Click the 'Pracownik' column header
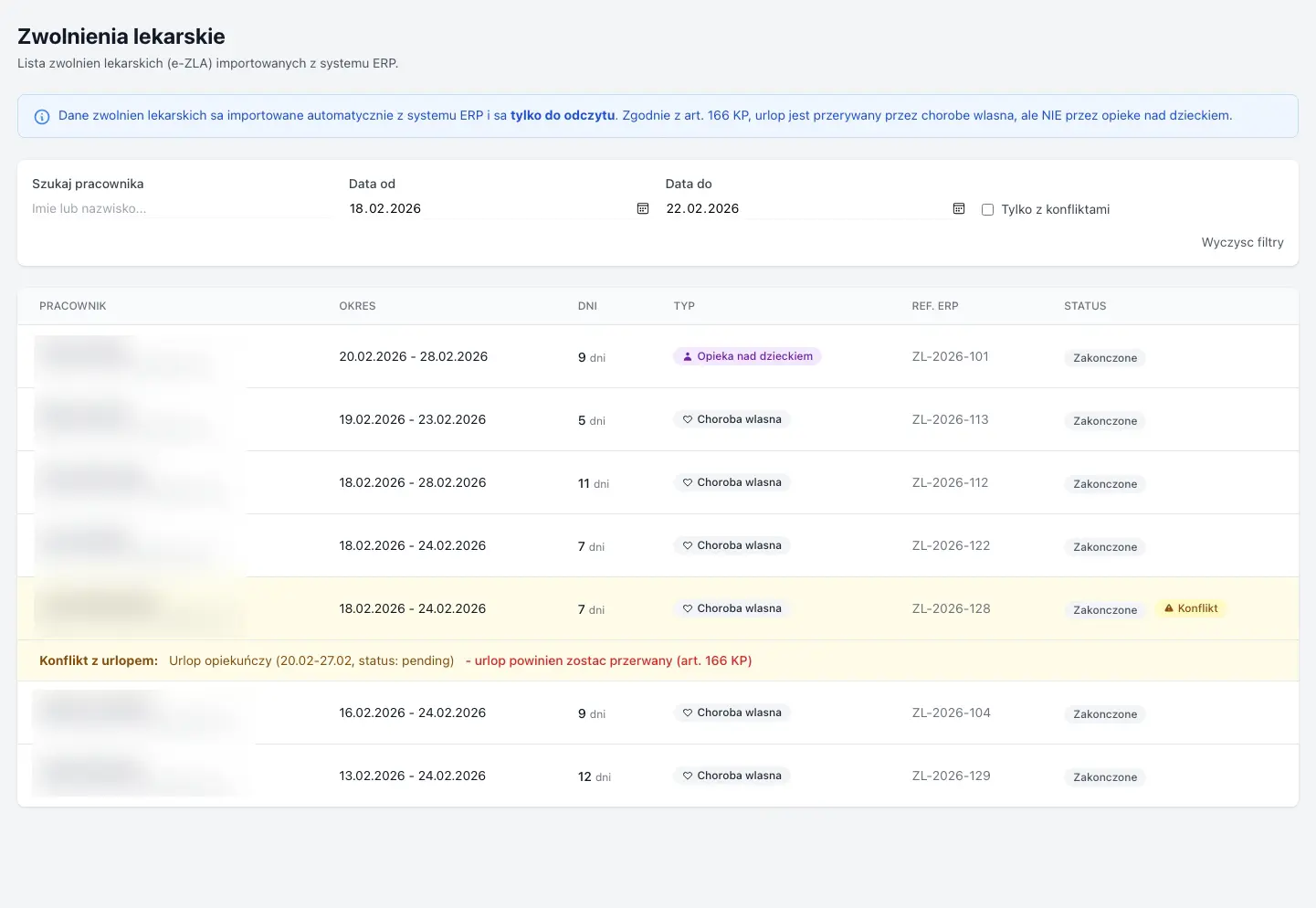Screen dimensions: 1316x908 click(73, 306)
